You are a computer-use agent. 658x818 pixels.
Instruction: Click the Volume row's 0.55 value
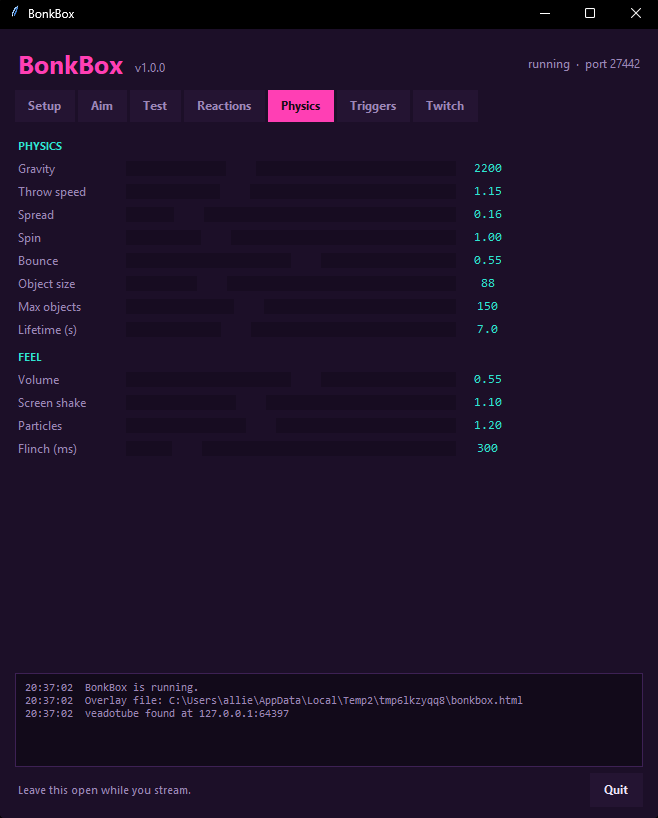(488, 379)
